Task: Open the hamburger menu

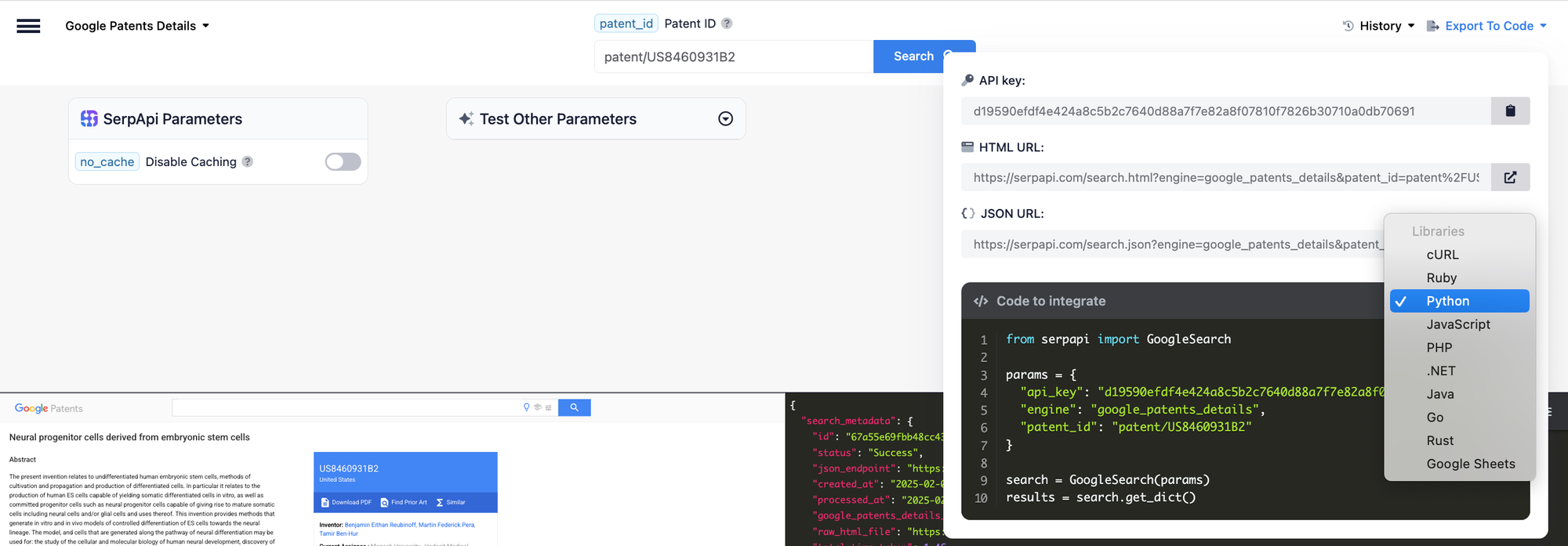Action: coord(28,26)
